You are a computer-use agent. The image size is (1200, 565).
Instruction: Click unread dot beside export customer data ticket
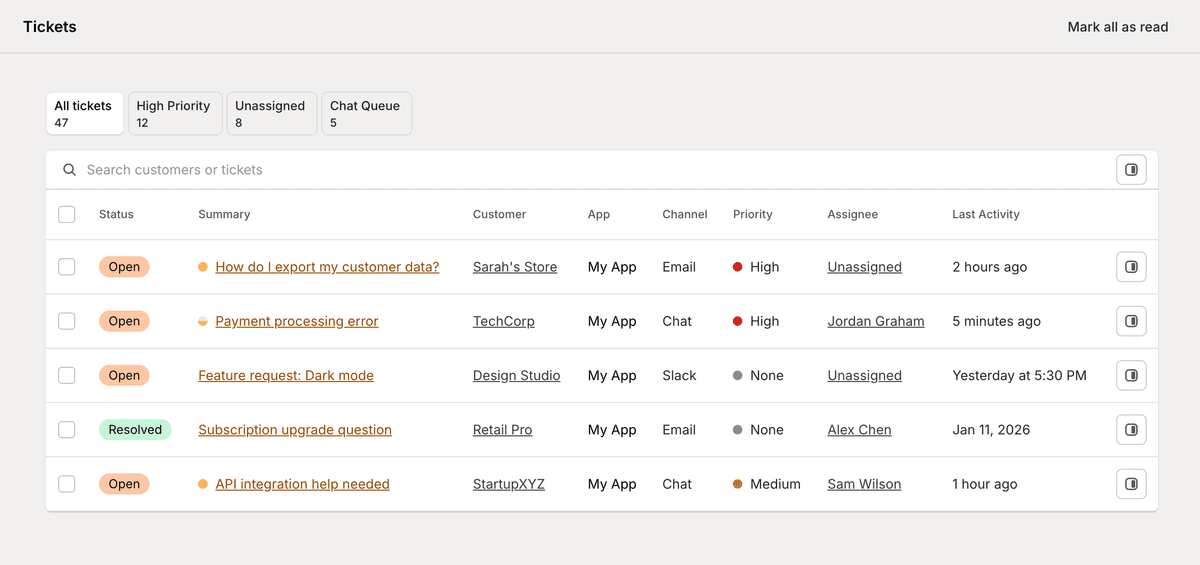pos(203,267)
